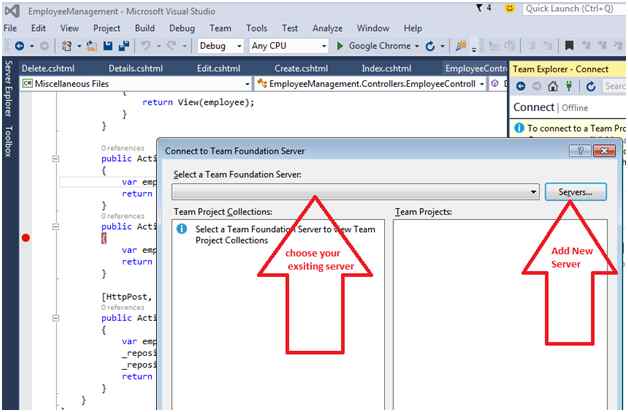Open the Team menu
This screenshot has width=628, height=412.
[220, 28]
